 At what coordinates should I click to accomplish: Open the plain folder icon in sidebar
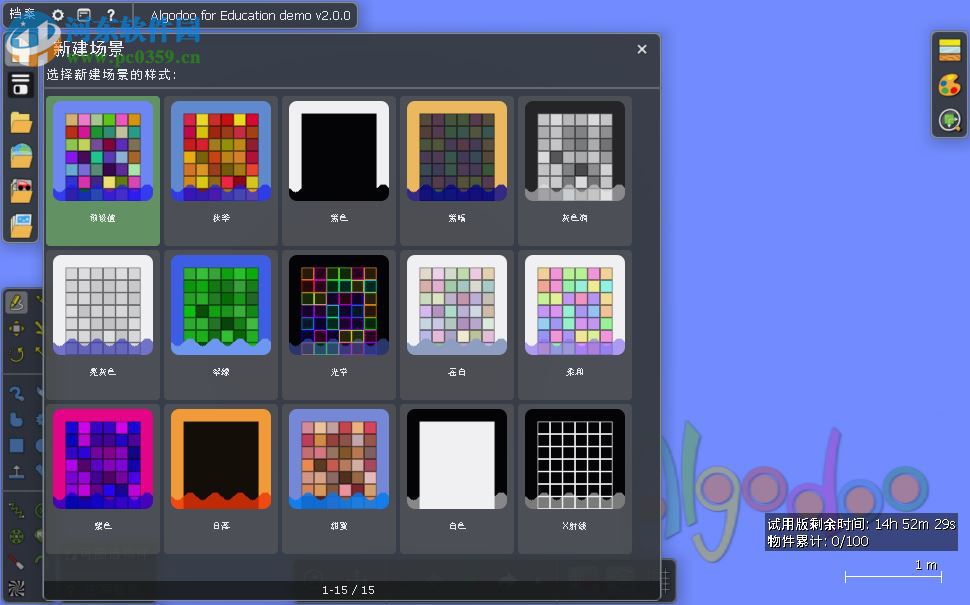coord(21,122)
